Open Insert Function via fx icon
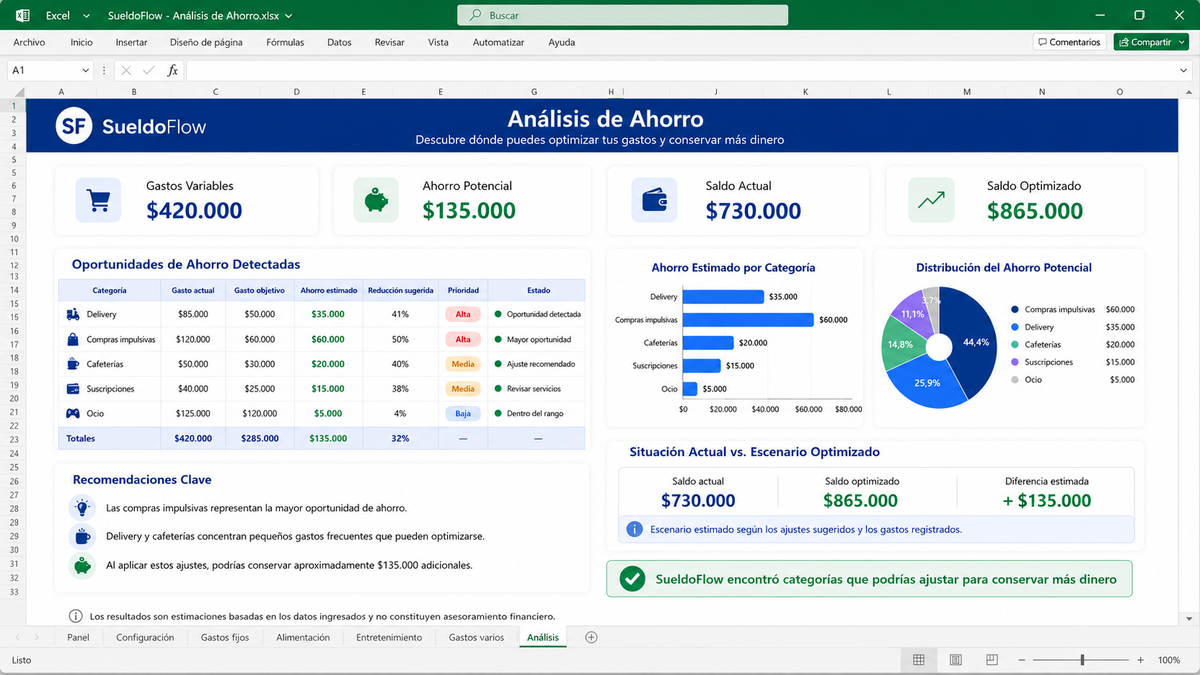Viewport: 1200px width, 675px height. pos(172,71)
